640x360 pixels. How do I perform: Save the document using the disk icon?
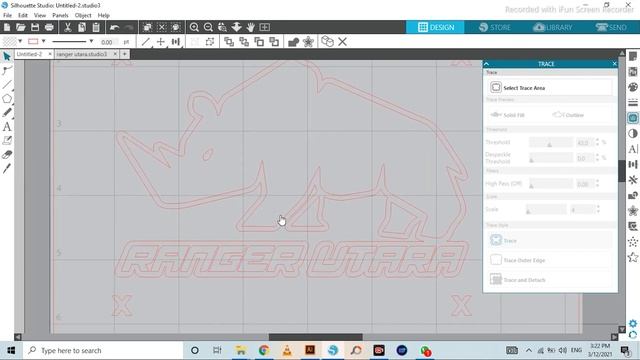[x=35, y=27]
